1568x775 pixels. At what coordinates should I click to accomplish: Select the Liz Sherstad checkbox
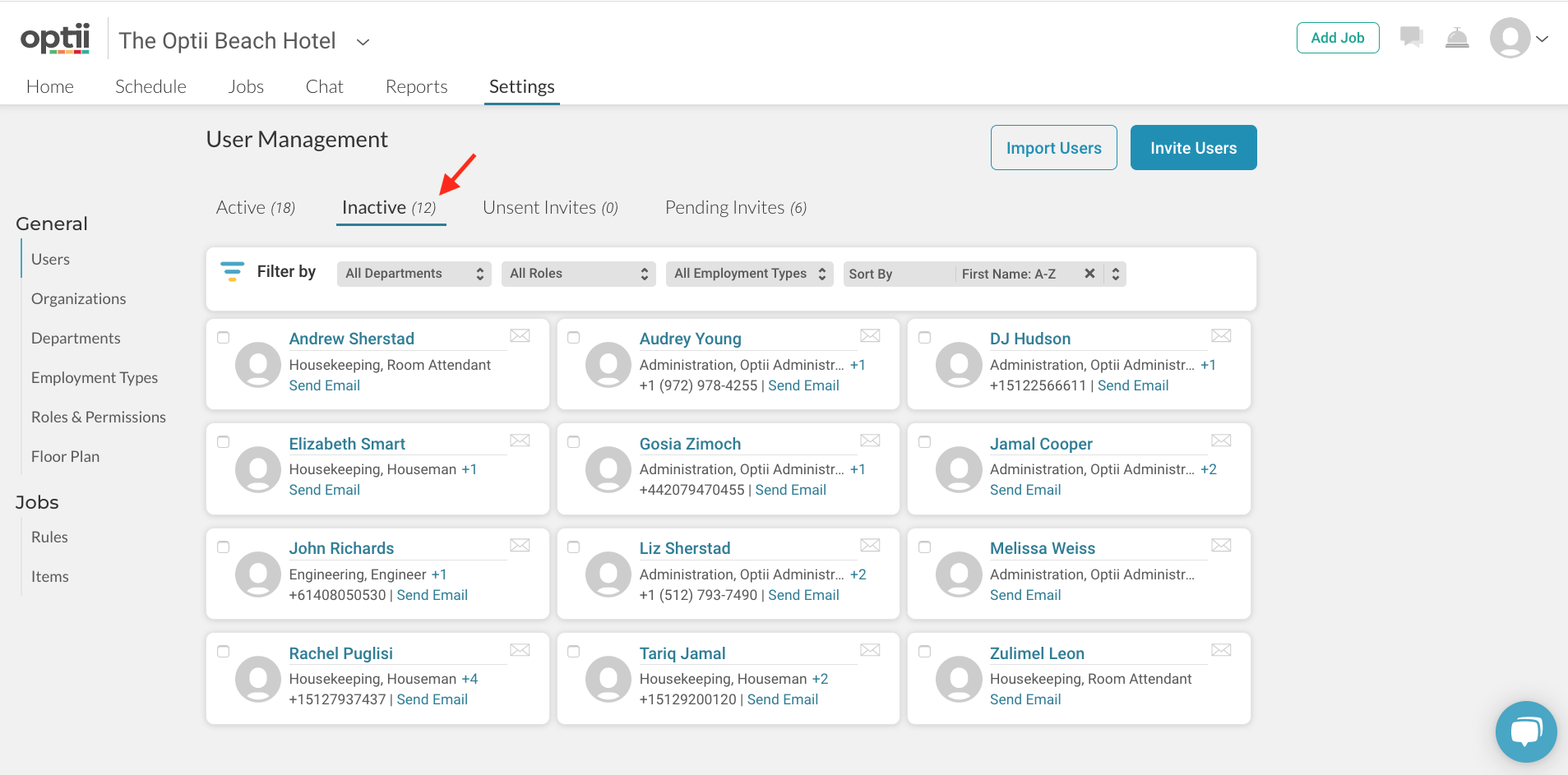[574, 547]
